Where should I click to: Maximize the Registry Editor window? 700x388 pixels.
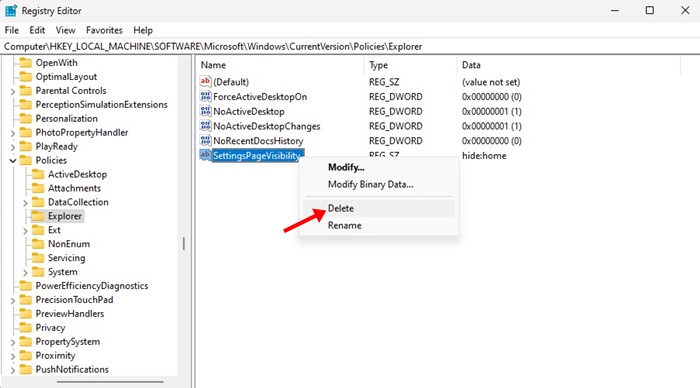coord(650,10)
